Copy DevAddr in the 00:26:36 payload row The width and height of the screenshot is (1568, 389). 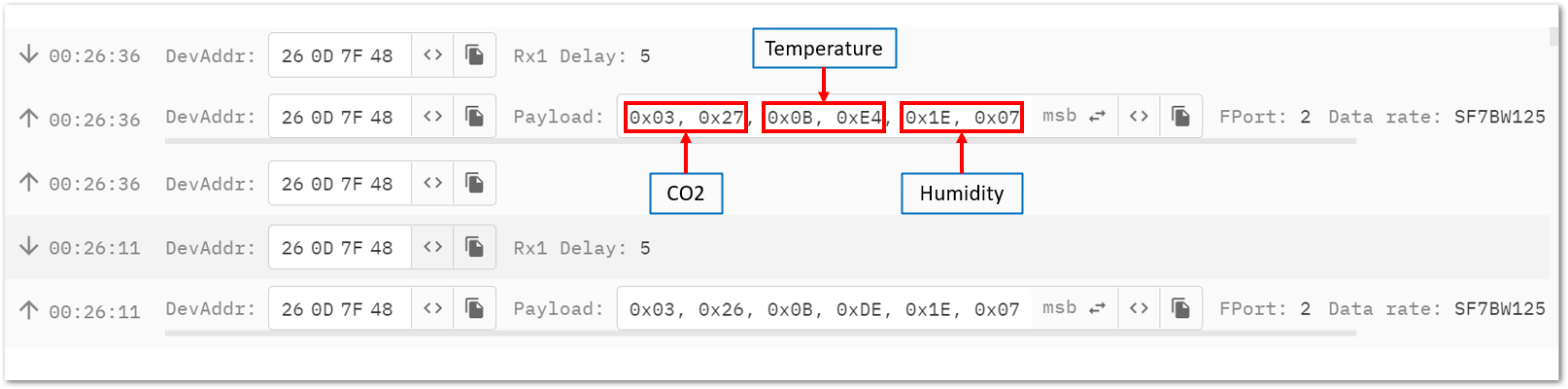(474, 117)
